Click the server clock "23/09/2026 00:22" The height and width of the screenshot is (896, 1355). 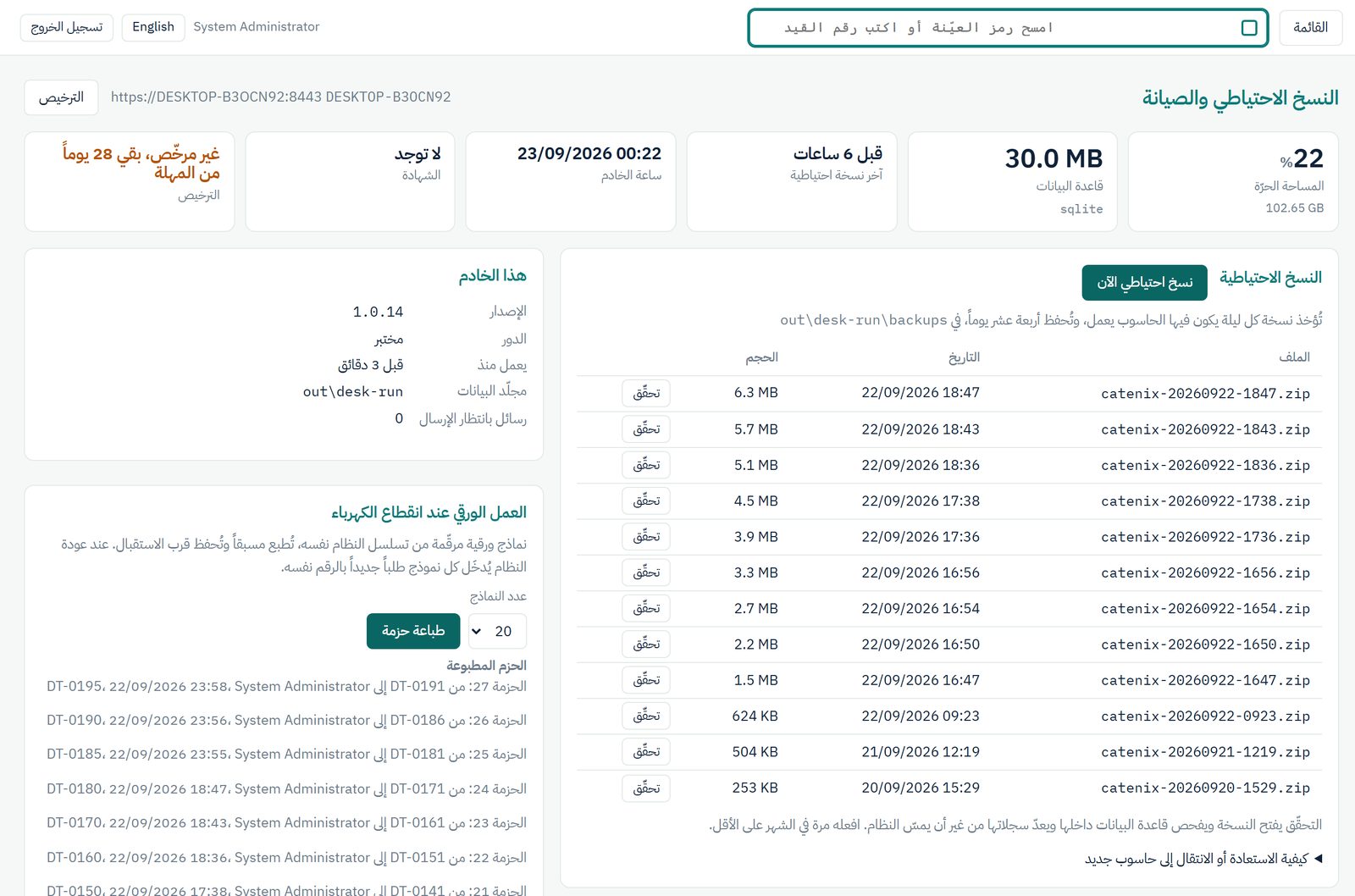pyautogui.click(x=589, y=153)
